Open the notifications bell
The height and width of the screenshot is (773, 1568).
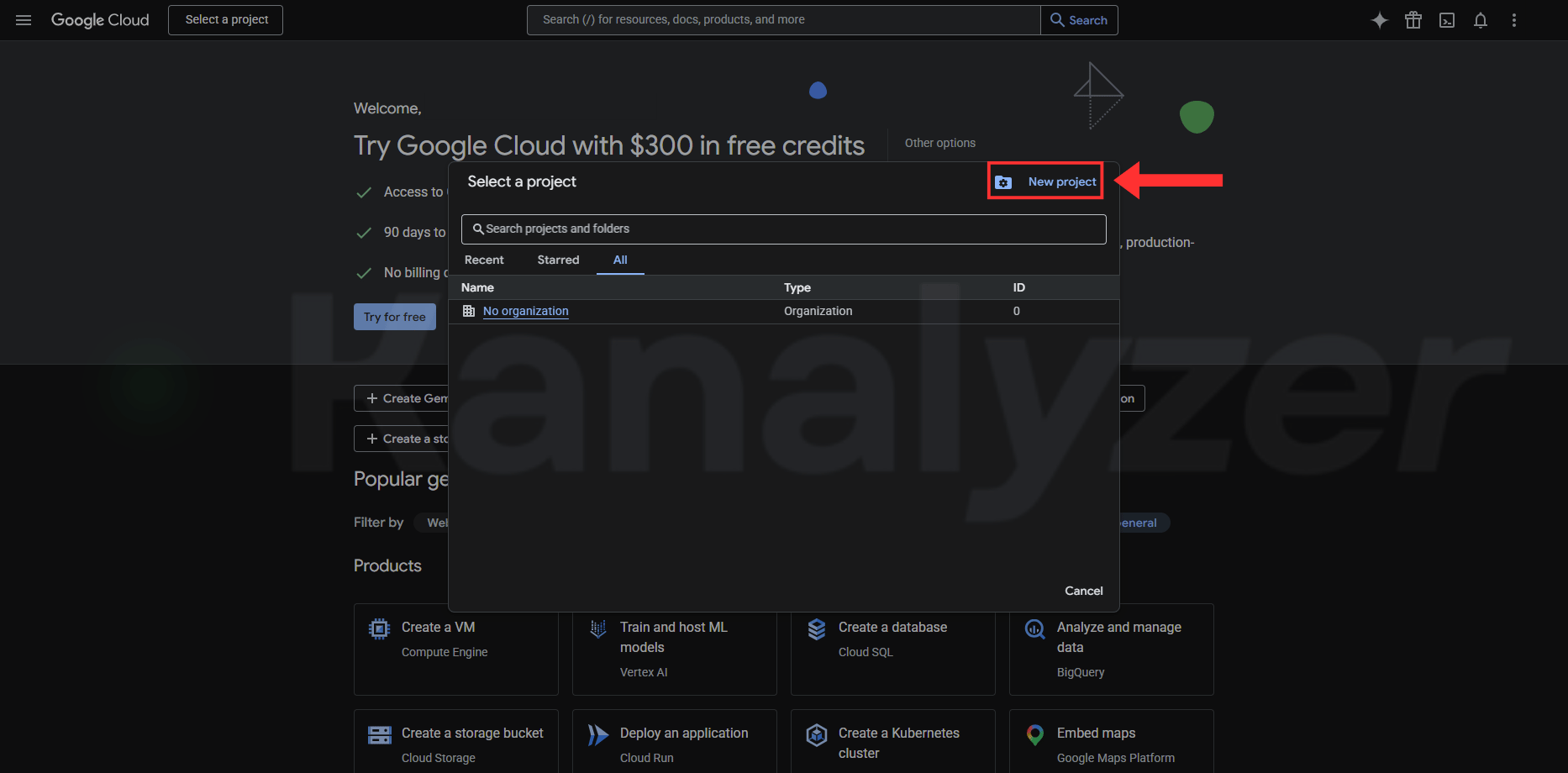[1481, 20]
